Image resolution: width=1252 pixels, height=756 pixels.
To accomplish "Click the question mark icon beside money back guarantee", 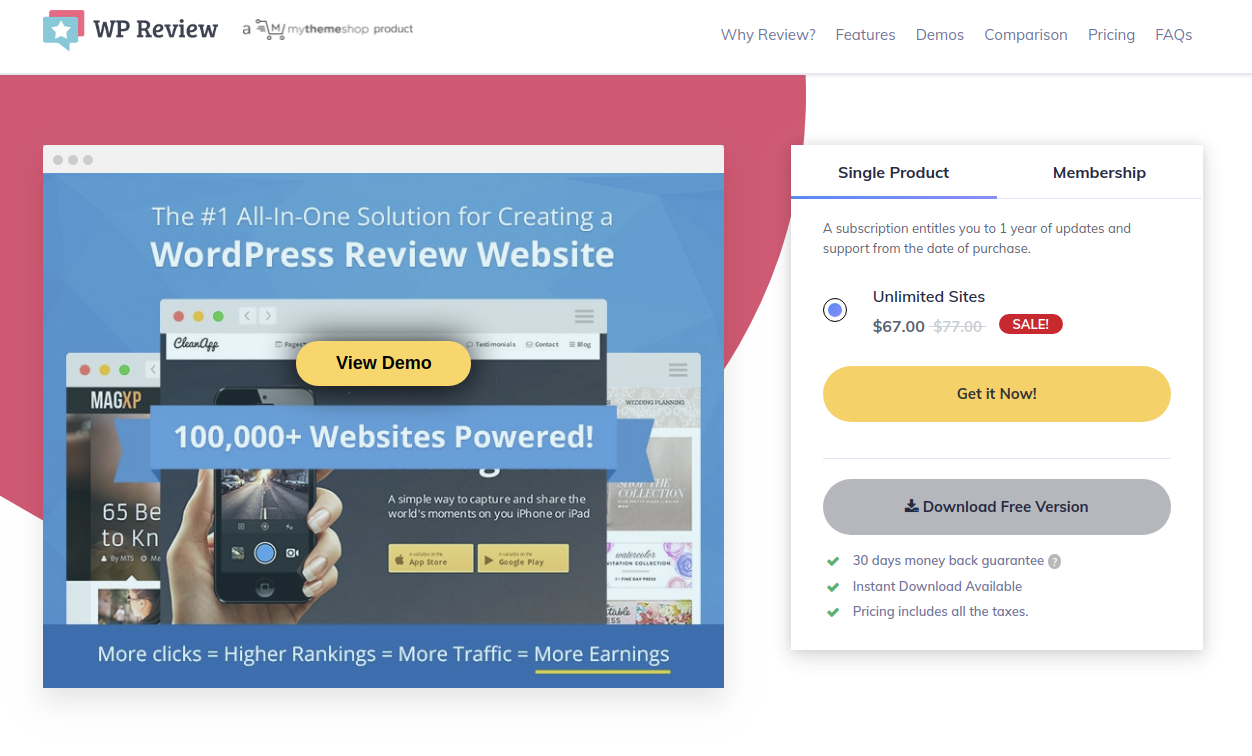I will click(x=1054, y=562).
